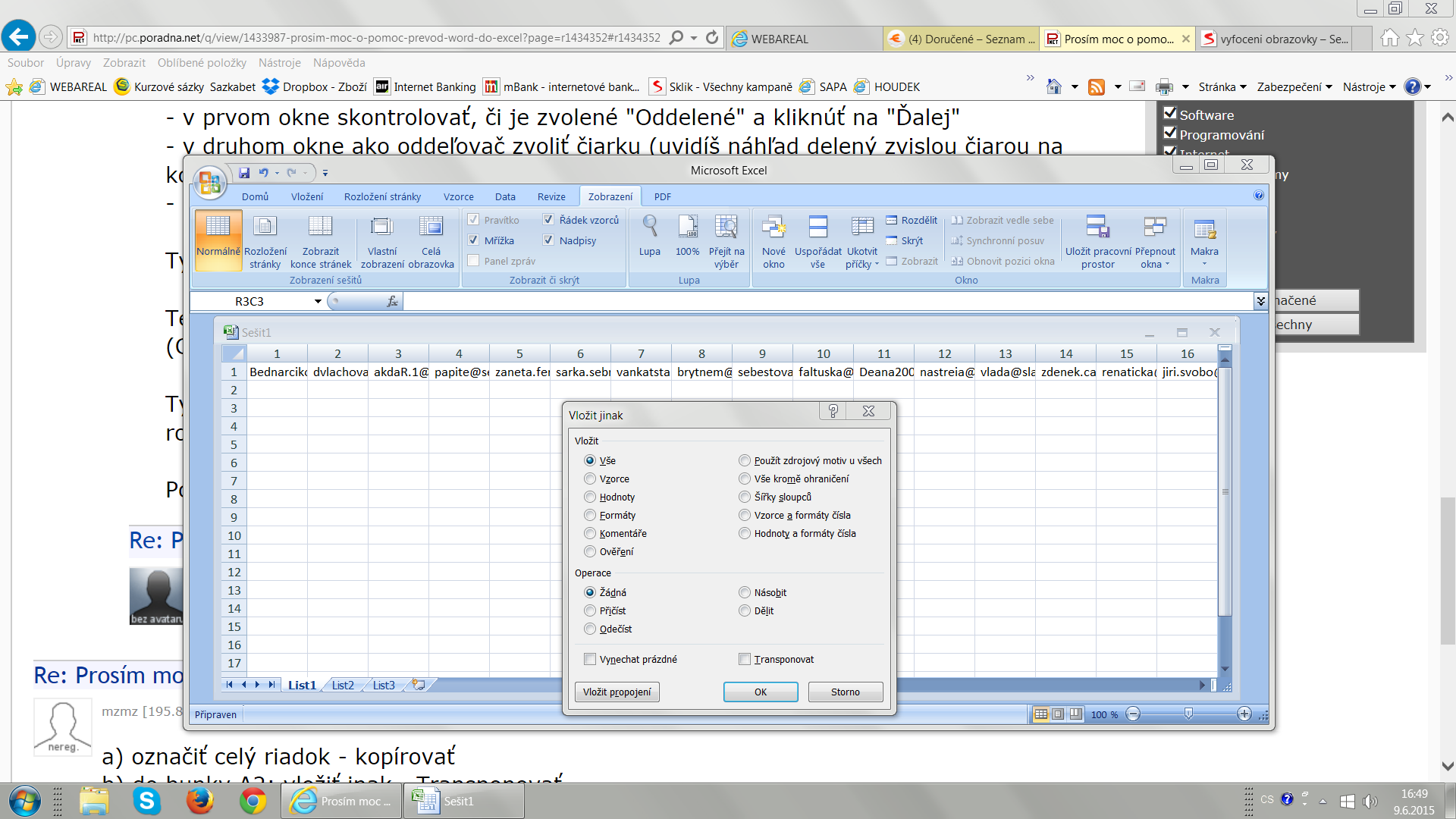Click the zoom slider in status bar
This screenshot has height=819, width=1456.
pos(1188,714)
